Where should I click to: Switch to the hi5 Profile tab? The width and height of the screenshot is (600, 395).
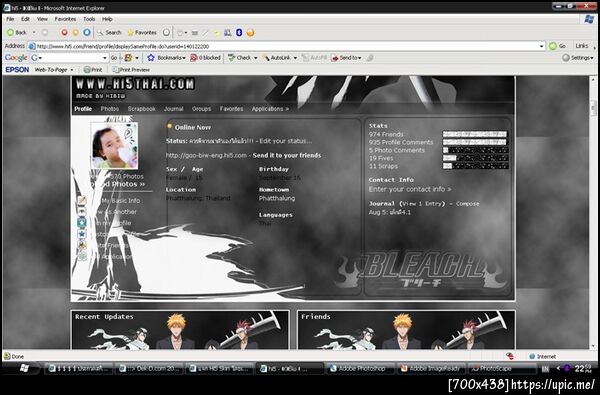(x=83, y=109)
